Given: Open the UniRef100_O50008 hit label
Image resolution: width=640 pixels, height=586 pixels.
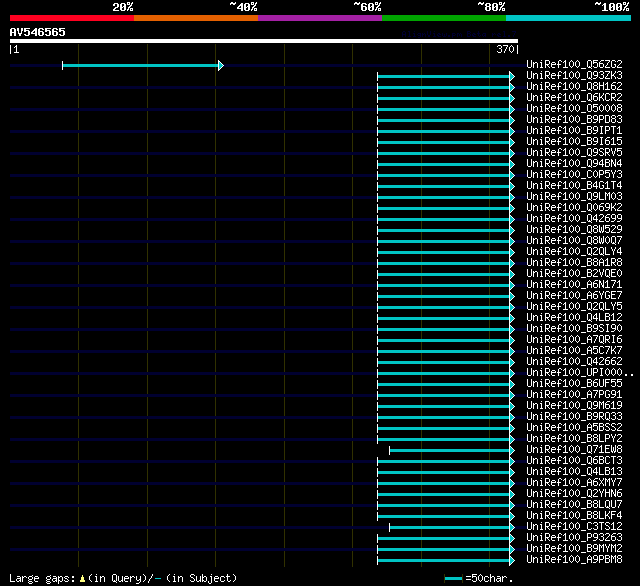Looking at the screenshot, I should coord(574,109).
